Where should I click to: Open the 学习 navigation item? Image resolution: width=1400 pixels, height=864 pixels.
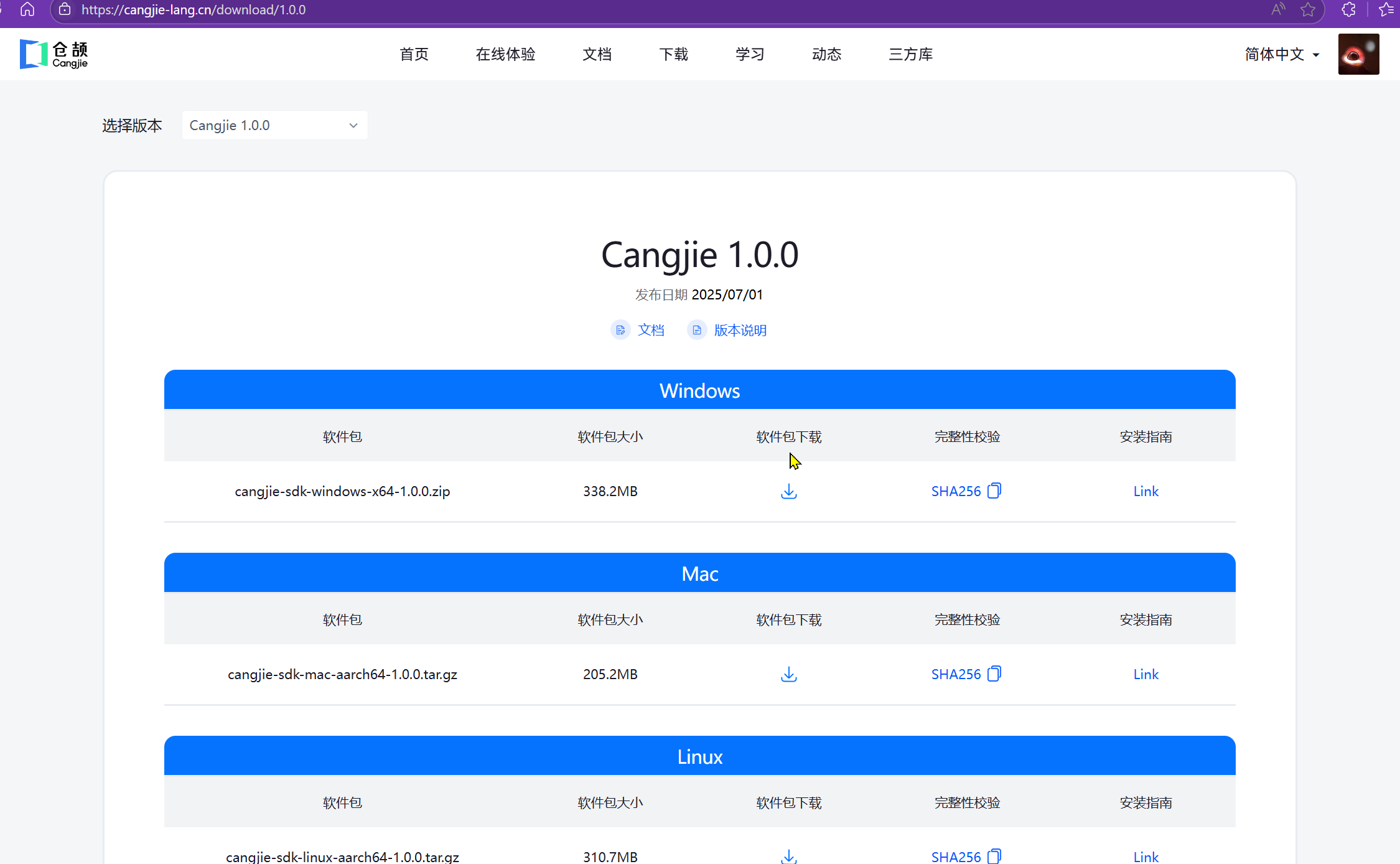coord(750,54)
